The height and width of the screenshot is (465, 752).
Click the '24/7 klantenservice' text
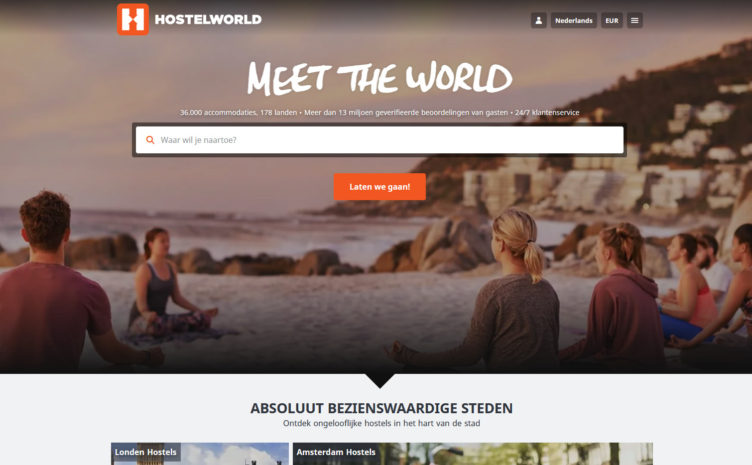[547, 113]
